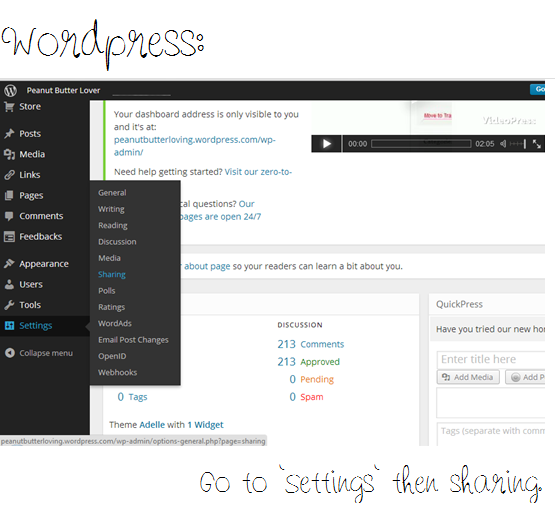
Task: Click the Add Media button in QuickPress
Action: 468,377
